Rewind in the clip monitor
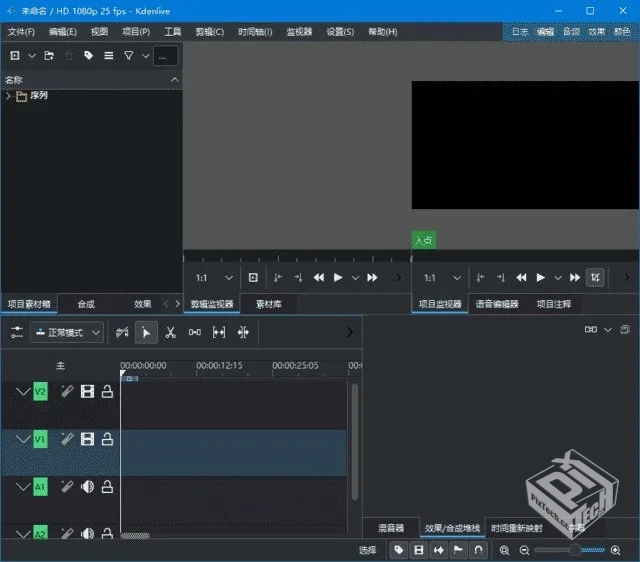This screenshot has width=640, height=562. (x=319, y=278)
